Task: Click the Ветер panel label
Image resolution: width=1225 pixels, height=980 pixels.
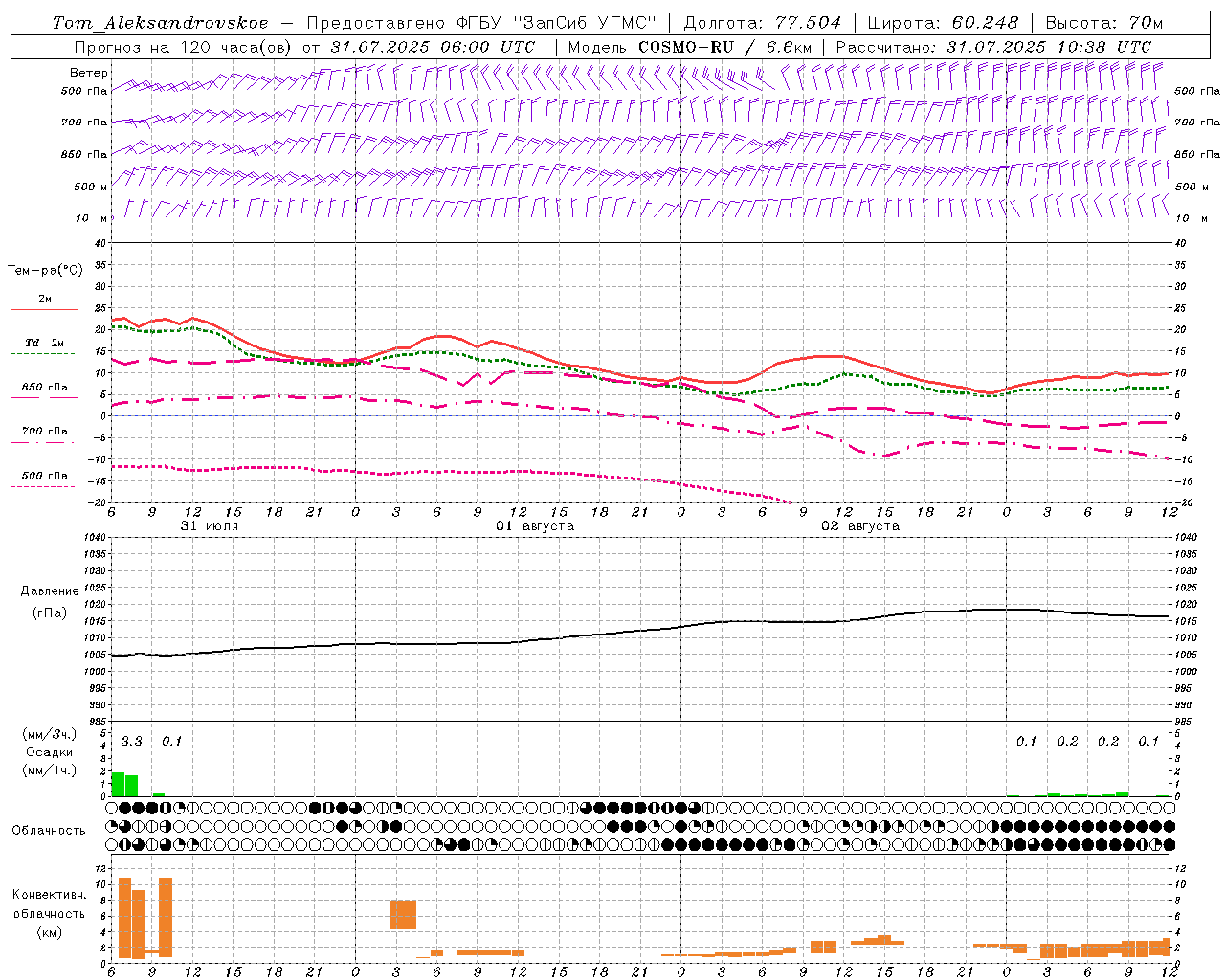Action: click(x=89, y=73)
